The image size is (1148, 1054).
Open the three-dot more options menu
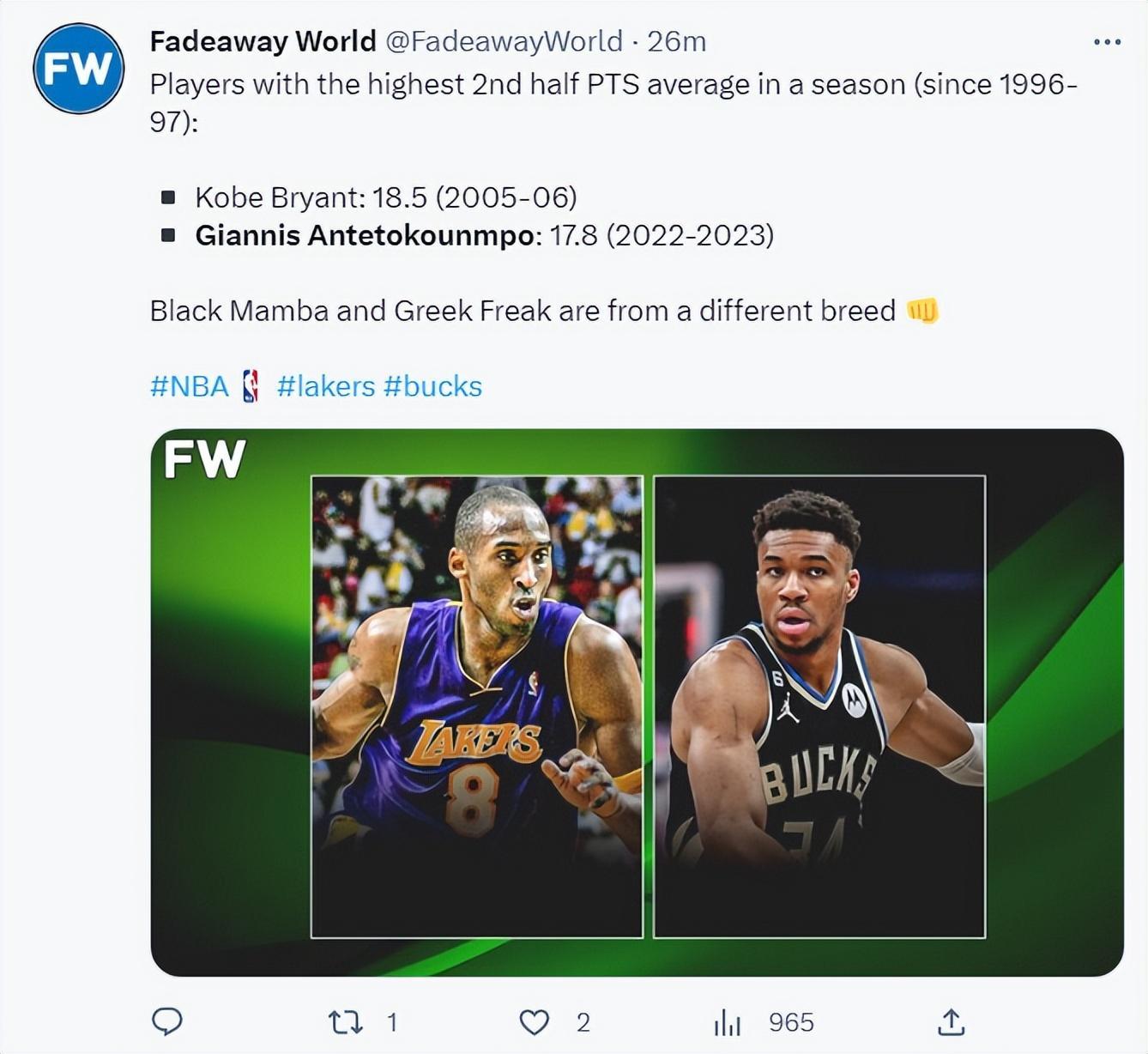pos(1107,41)
